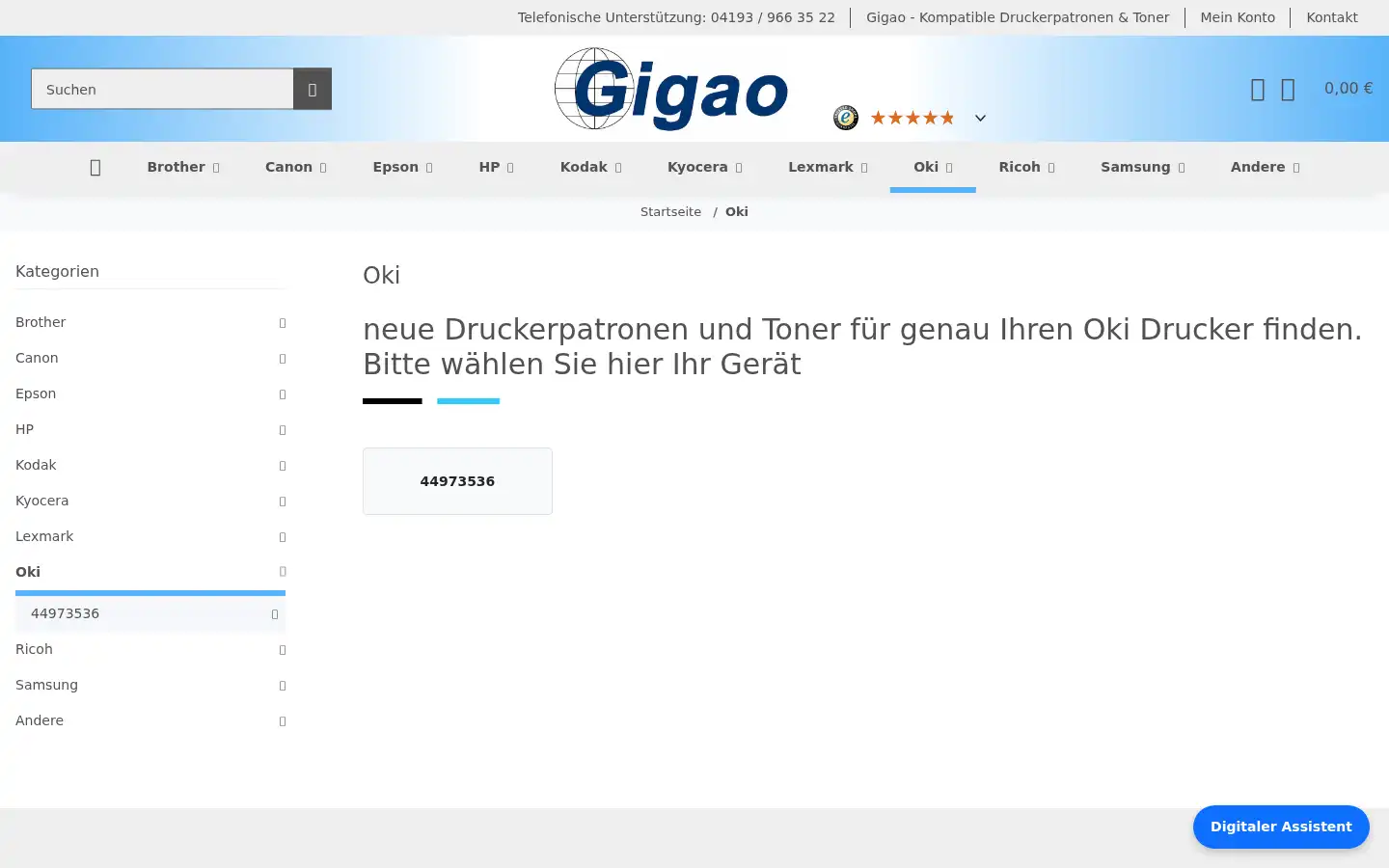Open the Kodak navigation menu
1389x868 pixels.
[591, 167]
